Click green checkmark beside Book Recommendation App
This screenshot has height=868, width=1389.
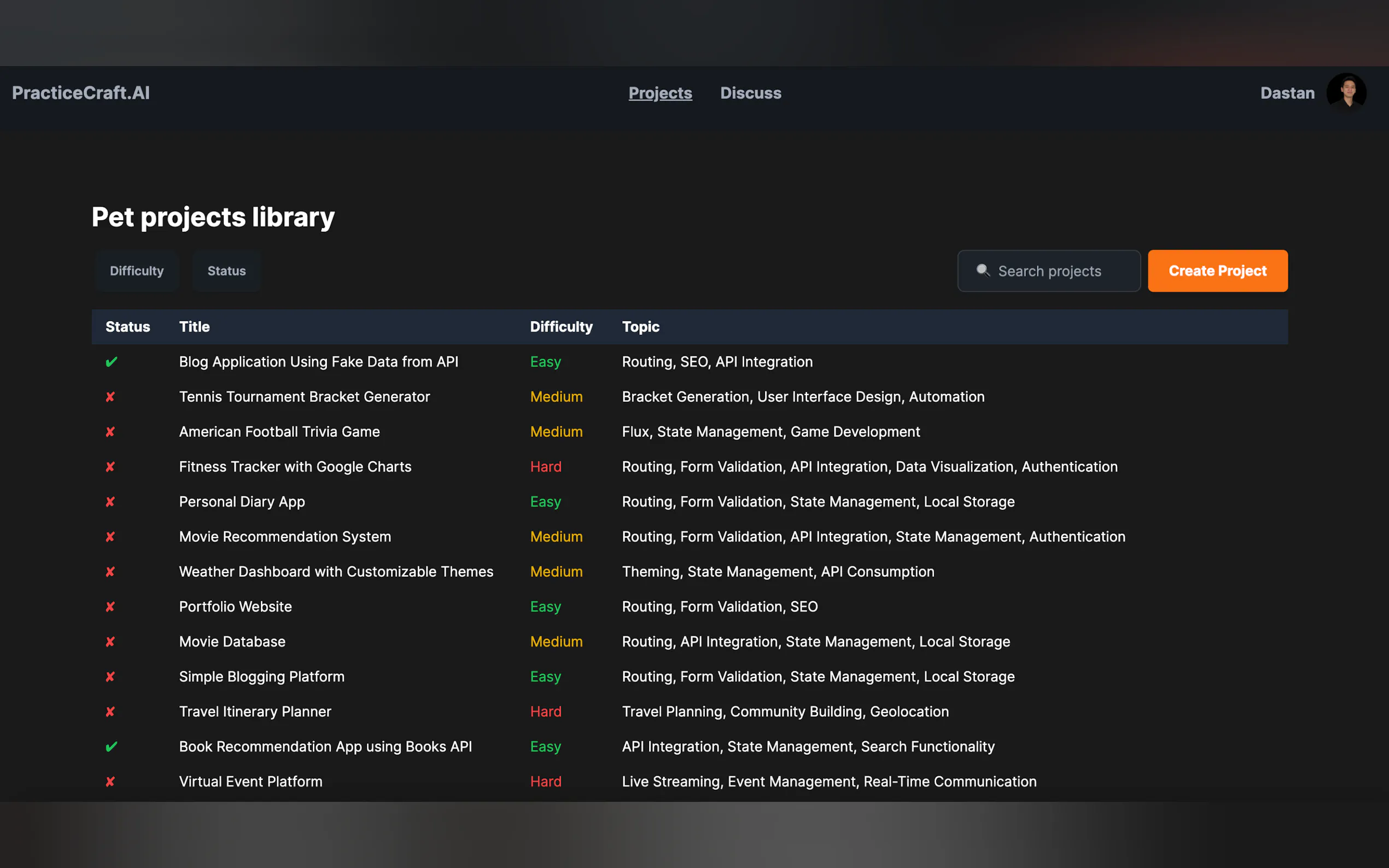coord(112,746)
